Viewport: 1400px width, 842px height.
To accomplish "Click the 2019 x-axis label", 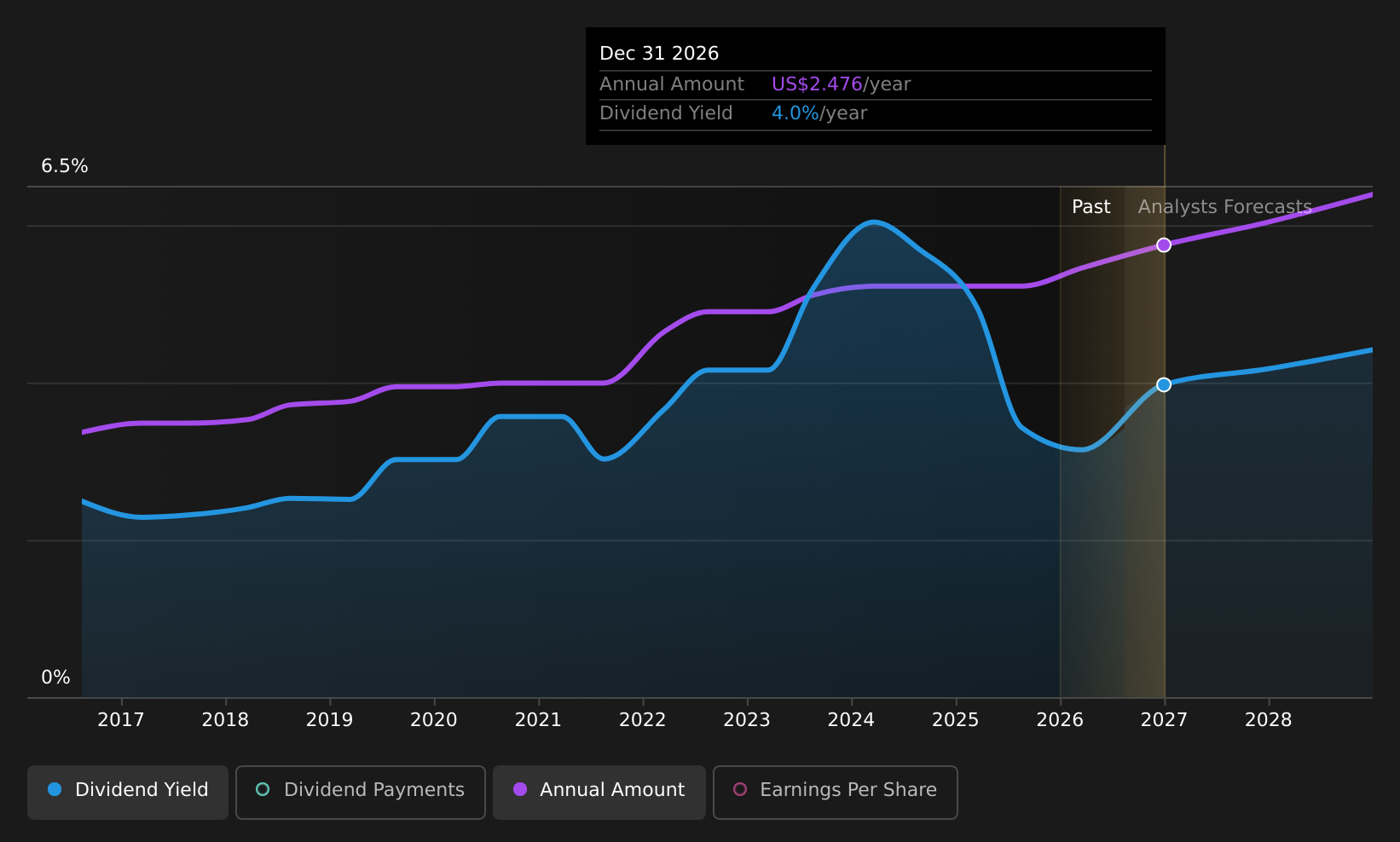I will point(330,720).
